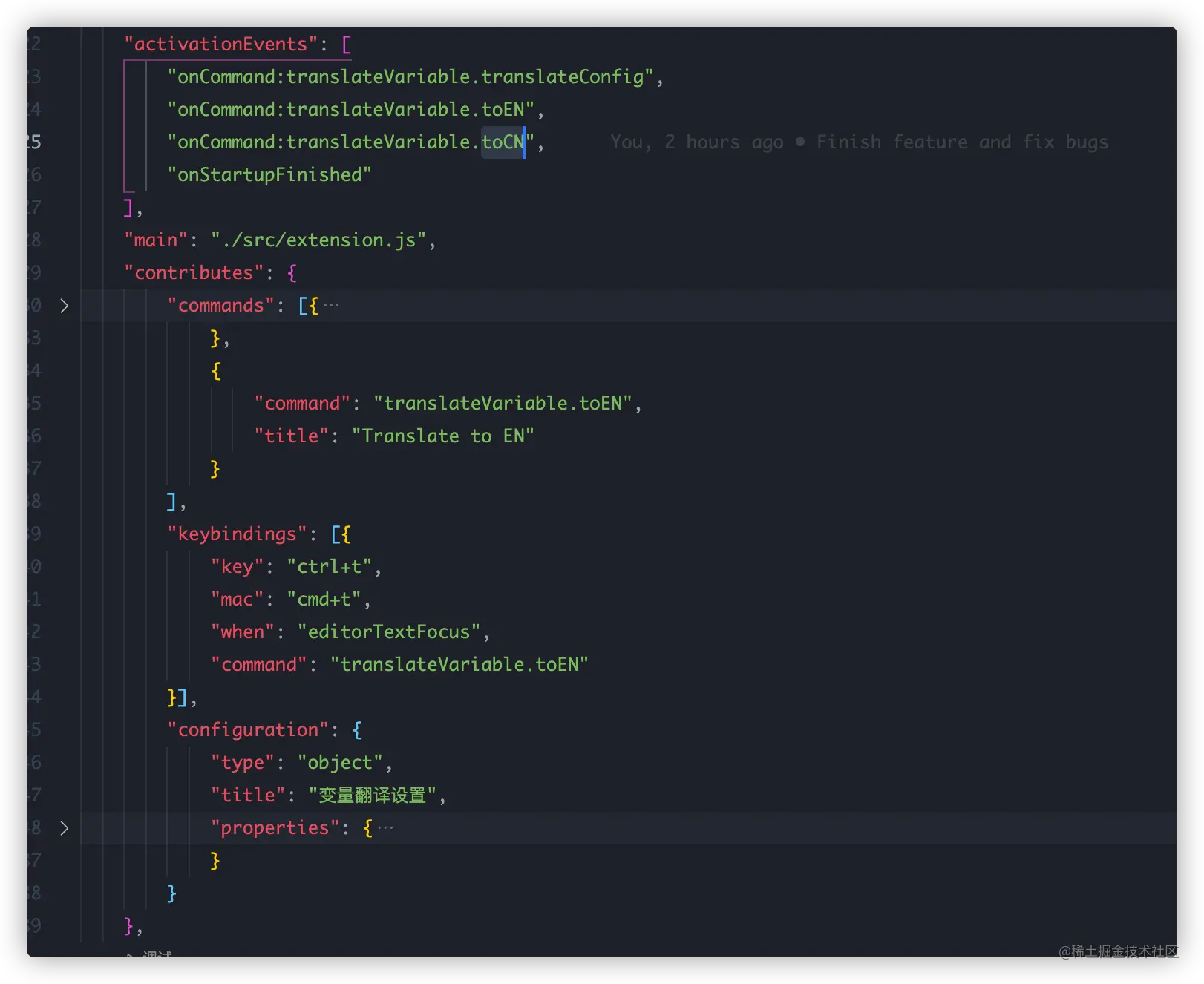Click the fold ellipsis after "properties": {
The height and width of the screenshot is (984, 1204).
tap(385, 828)
